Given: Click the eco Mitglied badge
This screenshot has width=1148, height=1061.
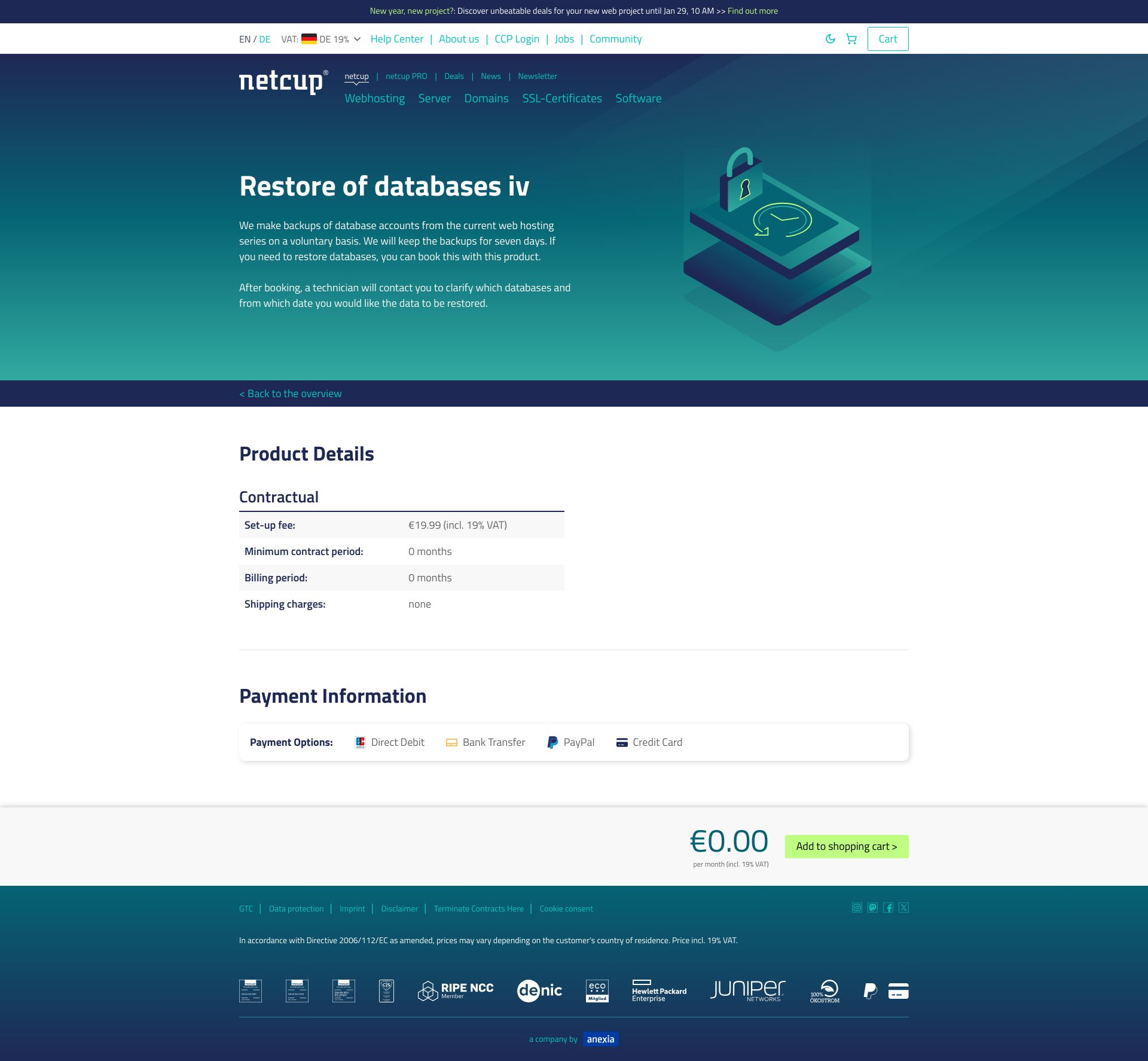Looking at the screenshot, I should click(597, 991).
